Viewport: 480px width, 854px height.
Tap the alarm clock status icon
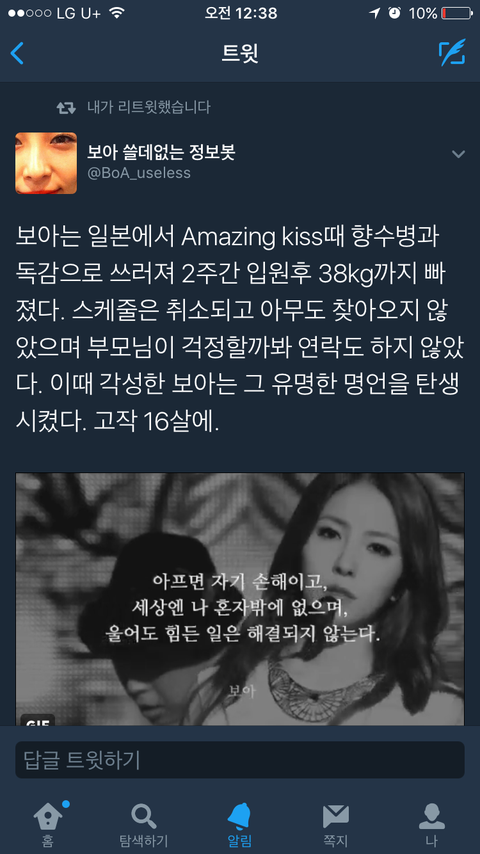pos(394,13)
